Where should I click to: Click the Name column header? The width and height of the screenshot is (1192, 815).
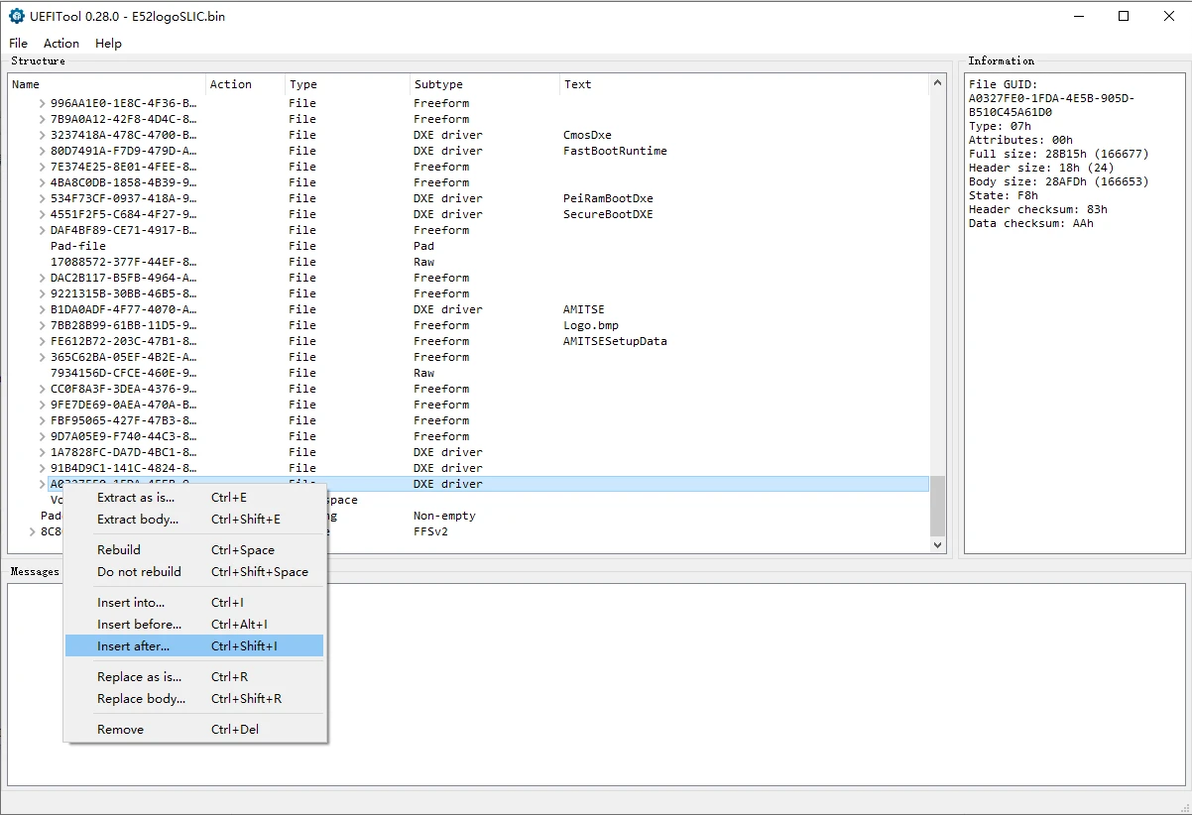pos(106,84)
